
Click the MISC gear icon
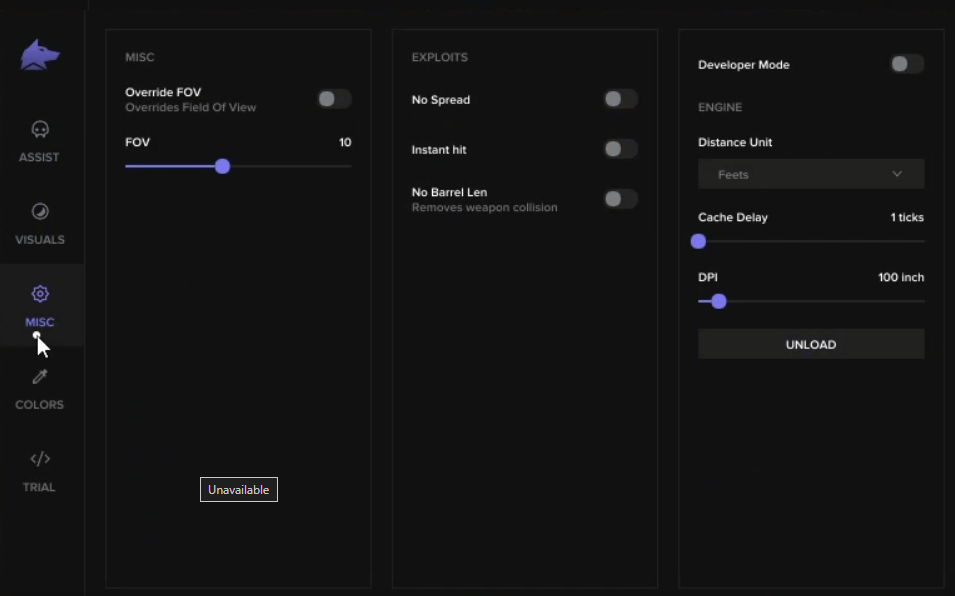click(40, 294)
